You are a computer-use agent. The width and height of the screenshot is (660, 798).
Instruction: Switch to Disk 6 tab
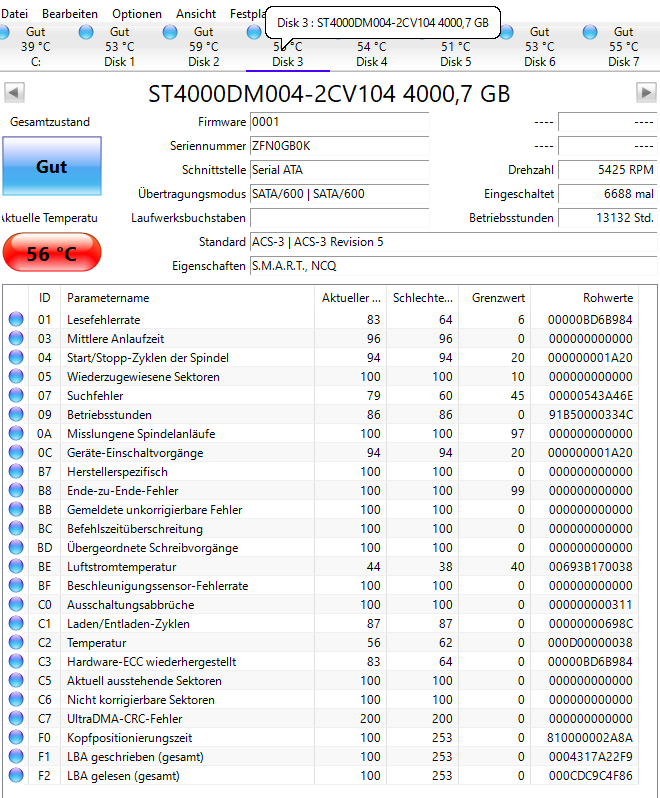coord(539,47)
